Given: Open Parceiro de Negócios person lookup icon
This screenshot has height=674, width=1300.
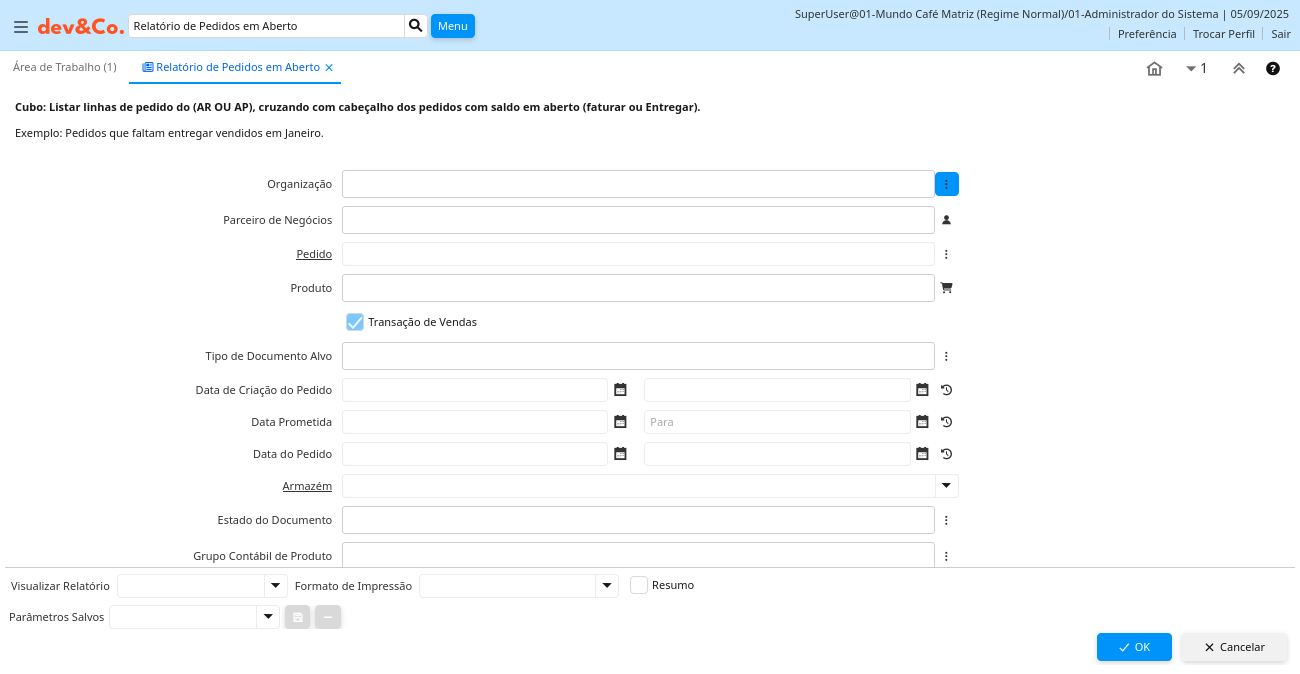Looking at the screenshot, I should pos(946,220).
